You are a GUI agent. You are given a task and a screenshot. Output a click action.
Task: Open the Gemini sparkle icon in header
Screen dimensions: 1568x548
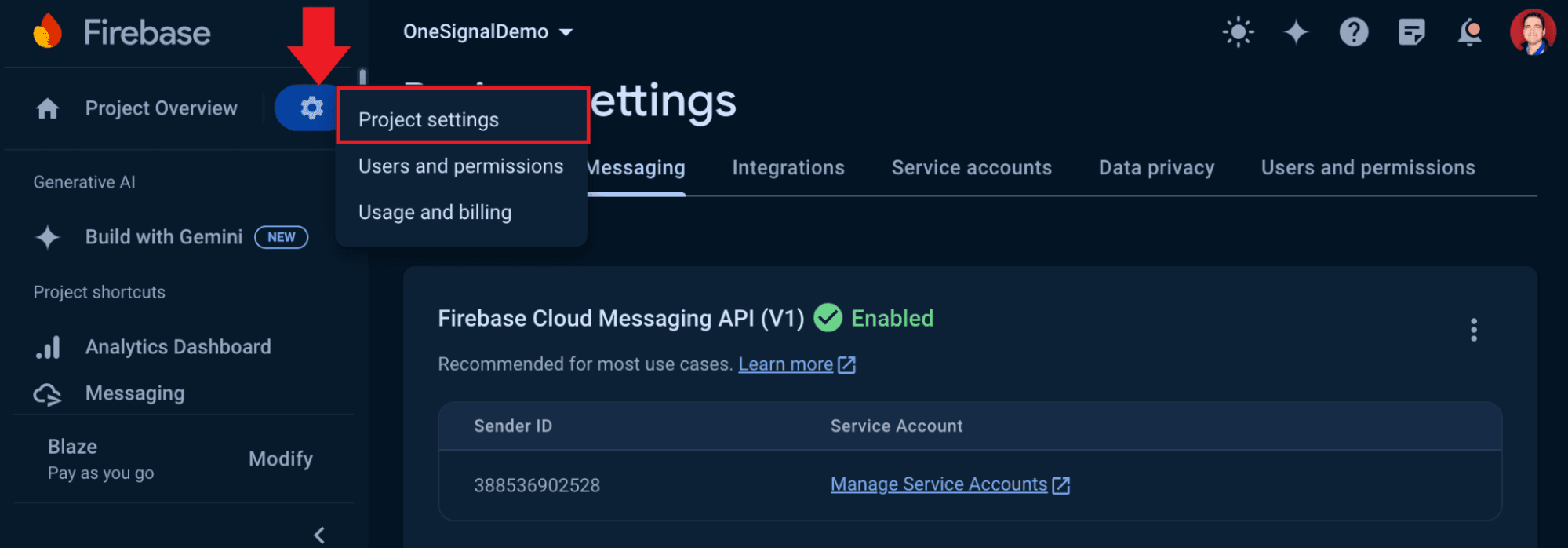(x=1296, y=32)
